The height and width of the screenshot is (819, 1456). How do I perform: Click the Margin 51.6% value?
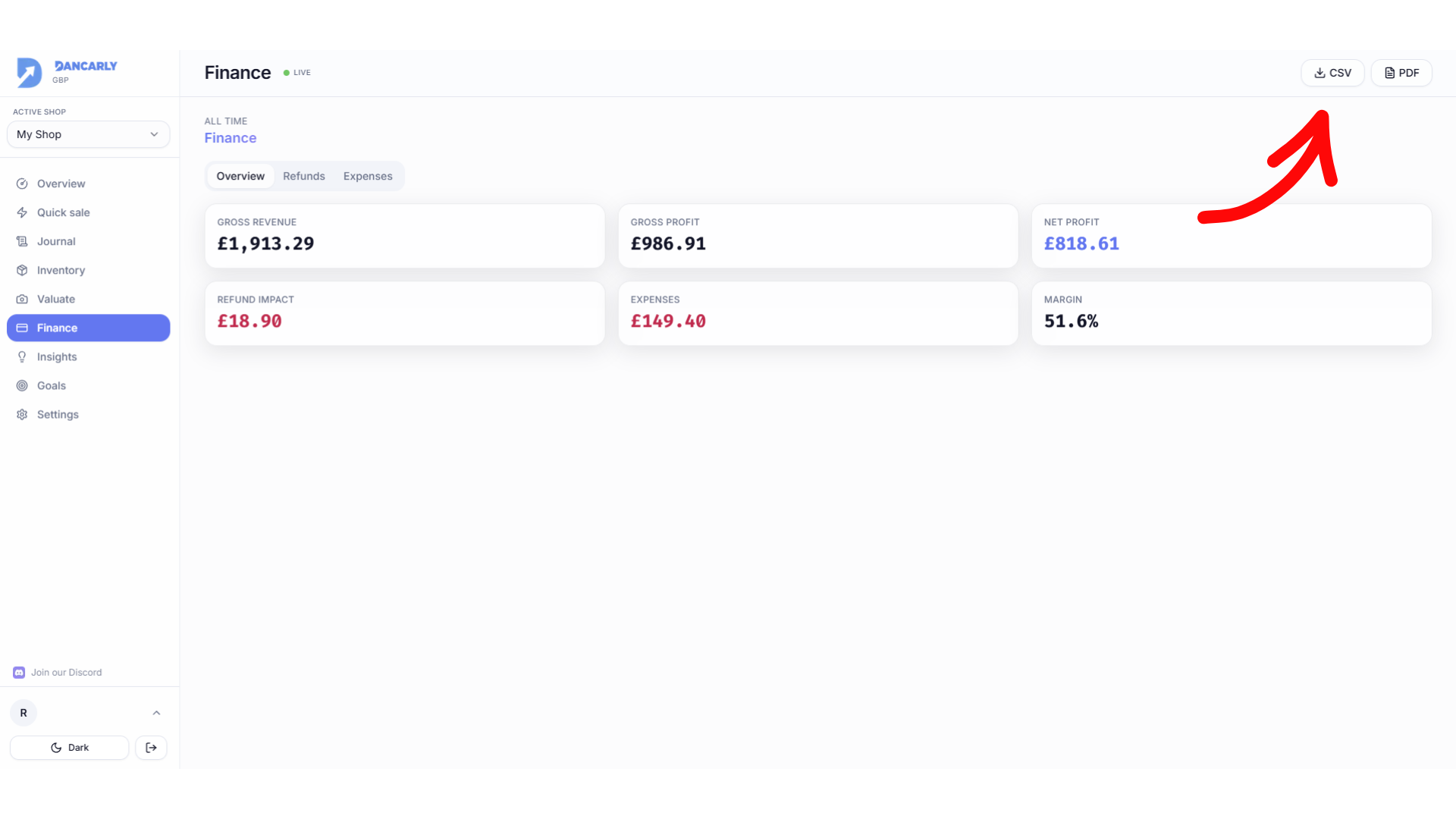[1071, 321]
